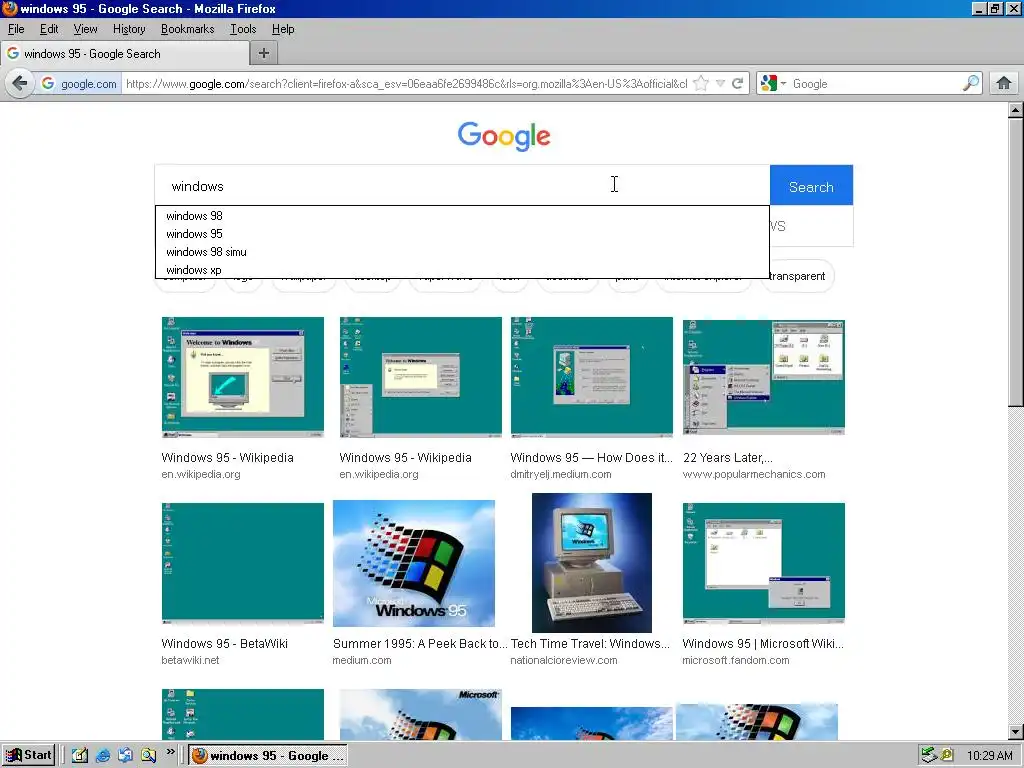This screenshot has width=1024, height=768.
Task: Open the 'Windows 95 — How Does it...' thumbnail
Action: [x=592, y=377]
